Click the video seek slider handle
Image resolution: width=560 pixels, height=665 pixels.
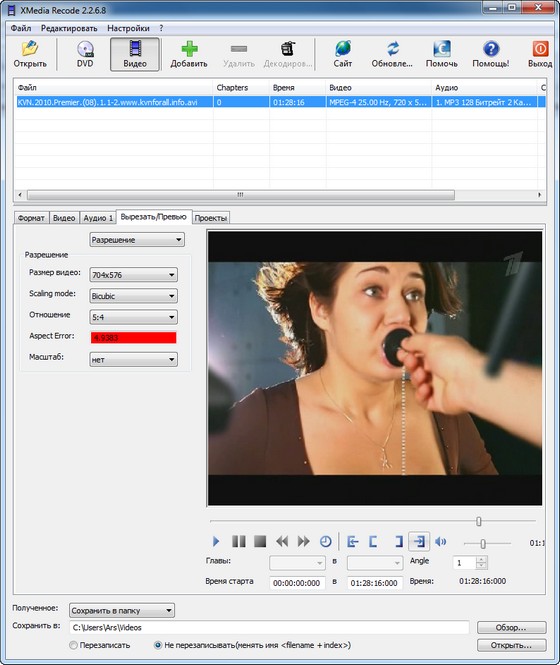(x=479, y=521)
